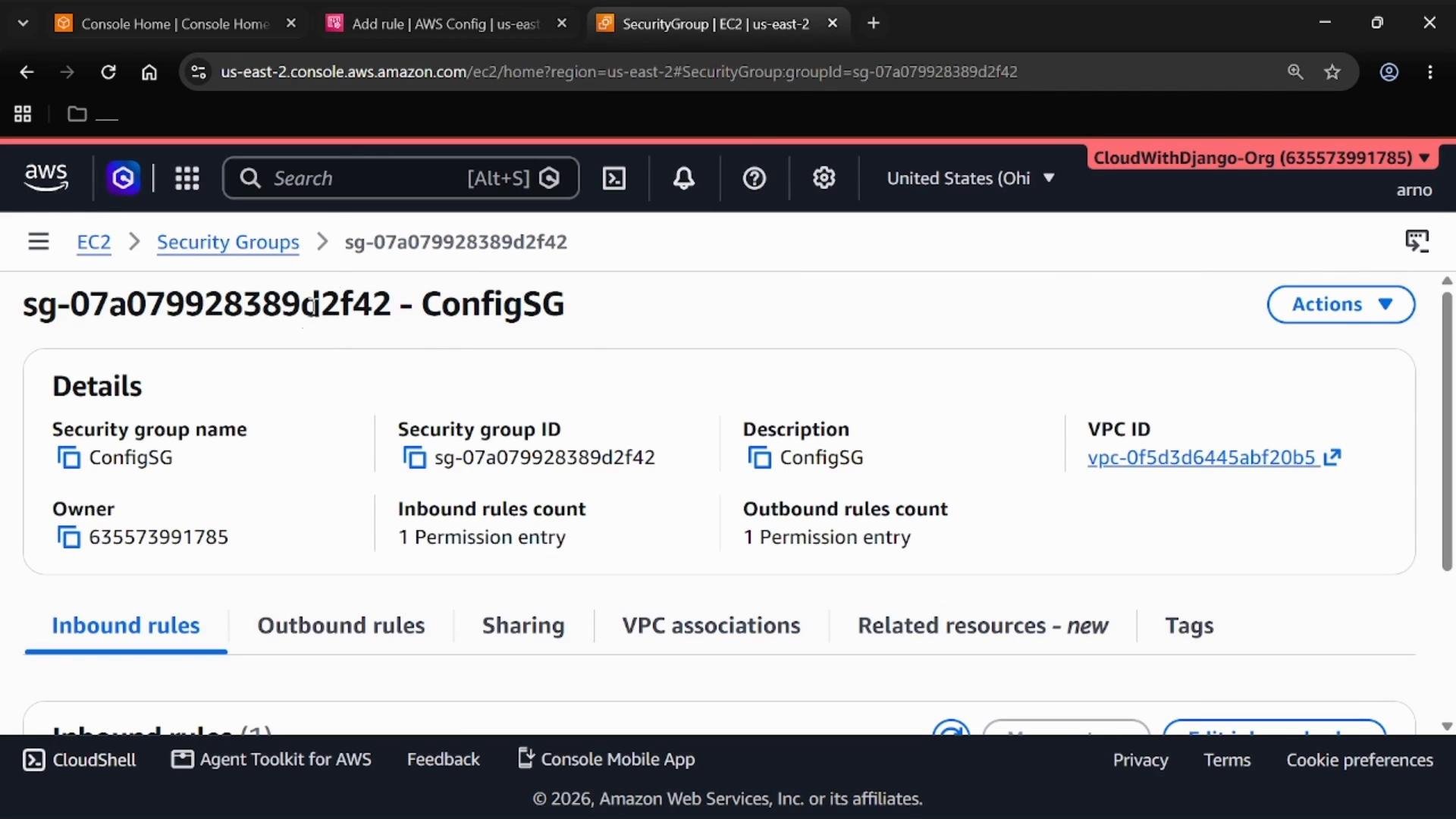Open Agent Toolkit for AWS

point(271,760)
